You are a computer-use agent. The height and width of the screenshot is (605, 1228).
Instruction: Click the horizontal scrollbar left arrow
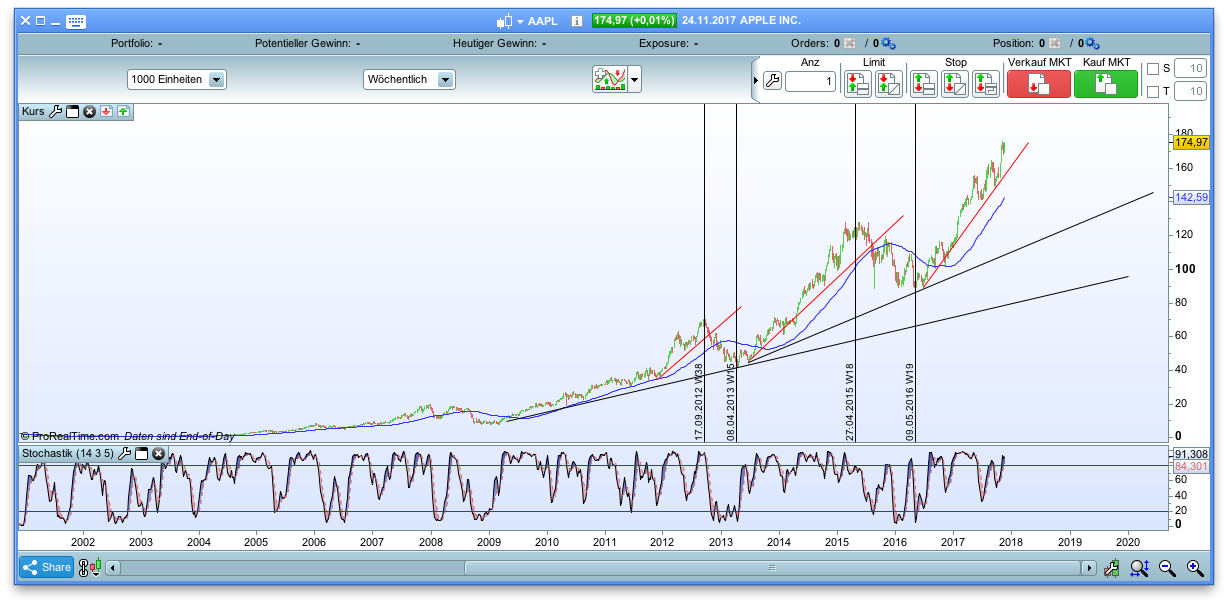[113, 568]
